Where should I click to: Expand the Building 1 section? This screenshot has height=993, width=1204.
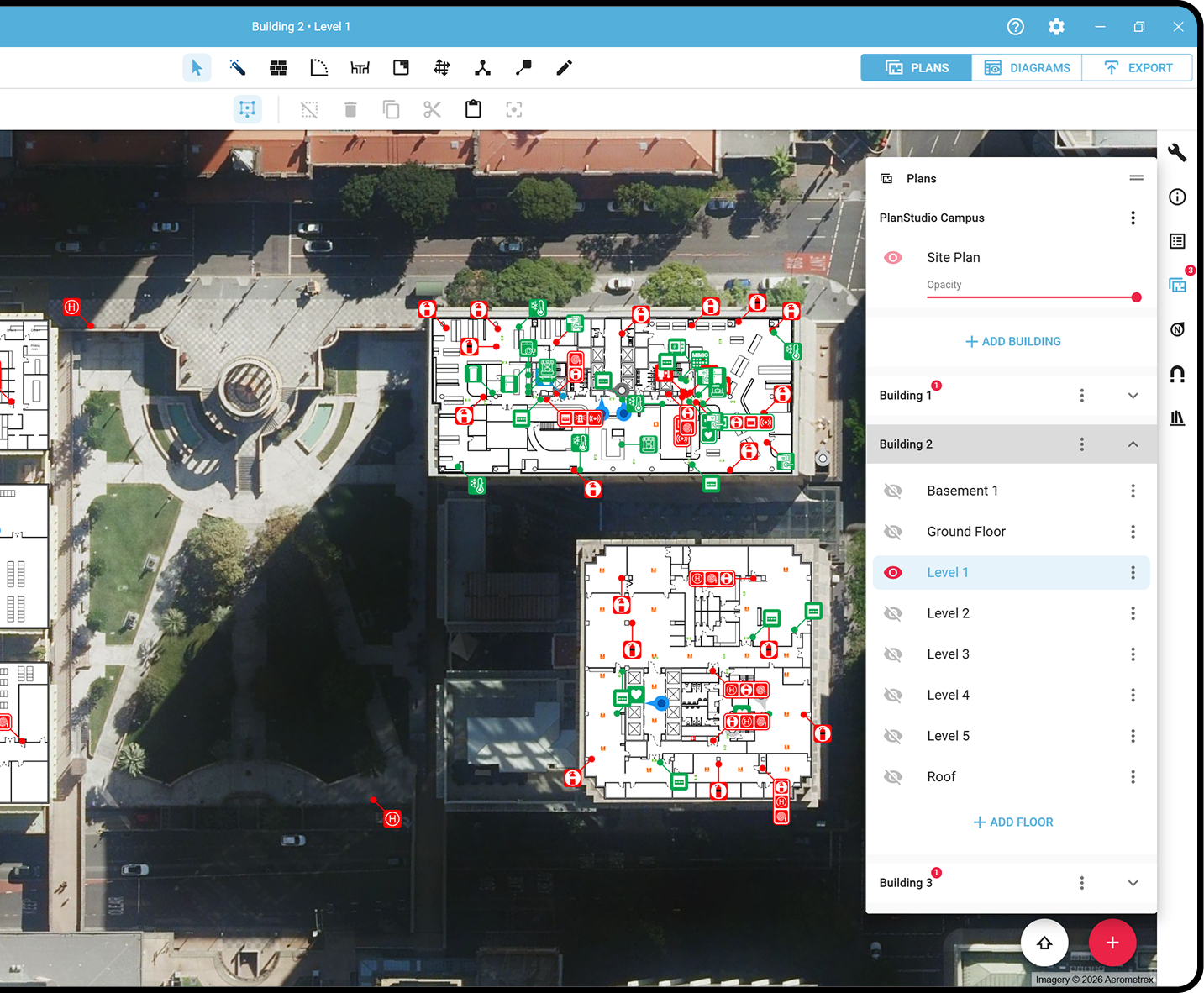point(1133,395)
